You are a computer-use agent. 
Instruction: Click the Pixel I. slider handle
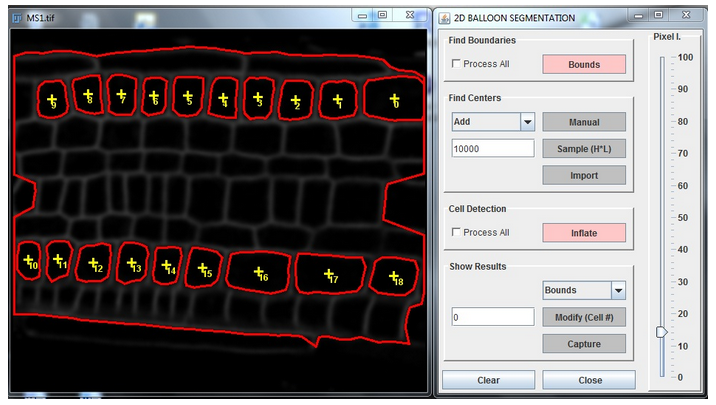click(x=661, y=332)
